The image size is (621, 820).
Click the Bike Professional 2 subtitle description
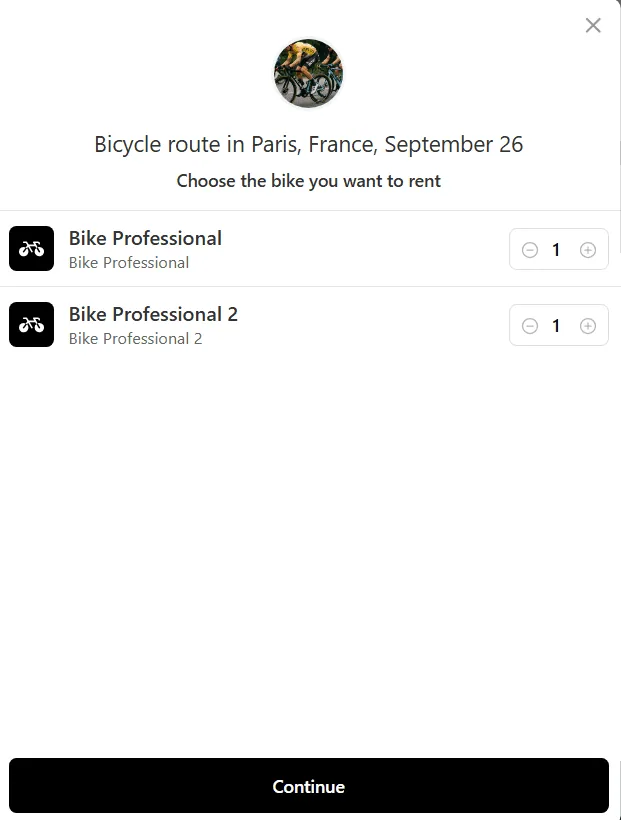click(x=136, y=338)
